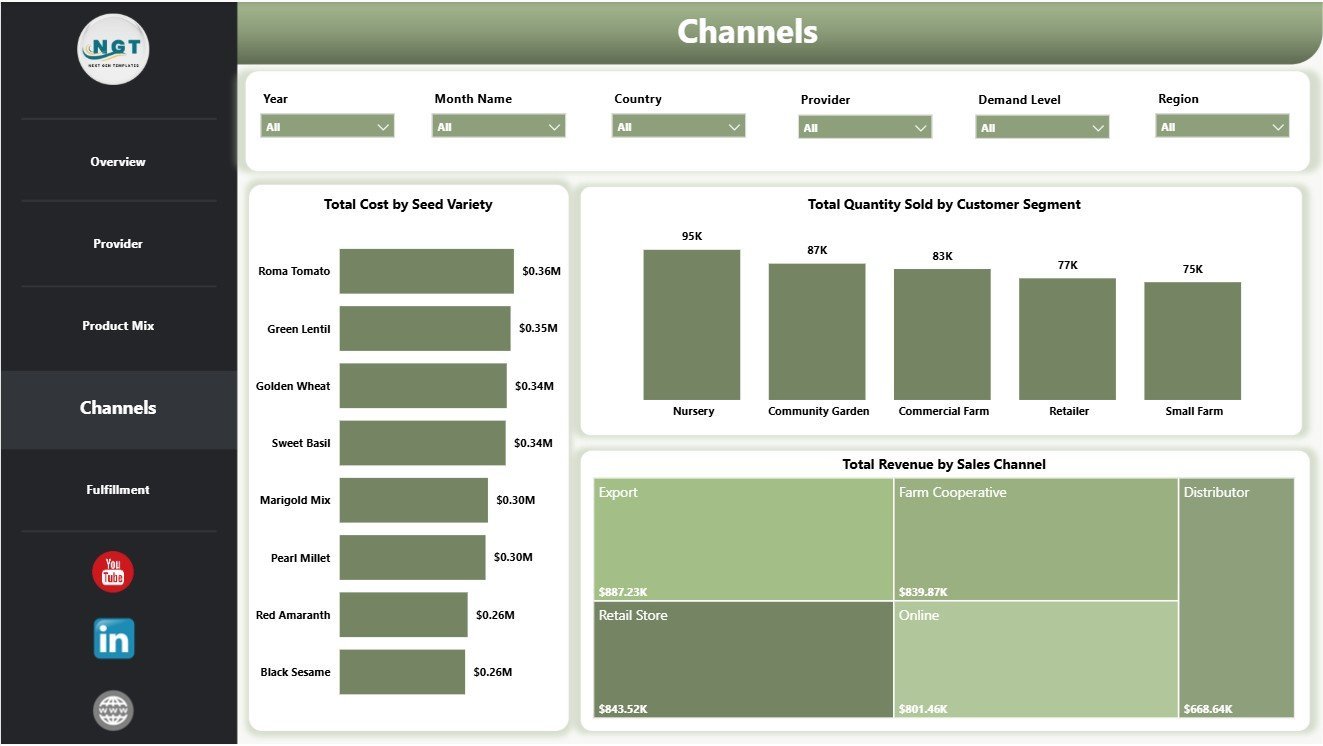The height and width of the screenshot is (746, 1323).
Task: Click the Demand Level filter label
Action: pyautogui.click(x=1019, y=100)
